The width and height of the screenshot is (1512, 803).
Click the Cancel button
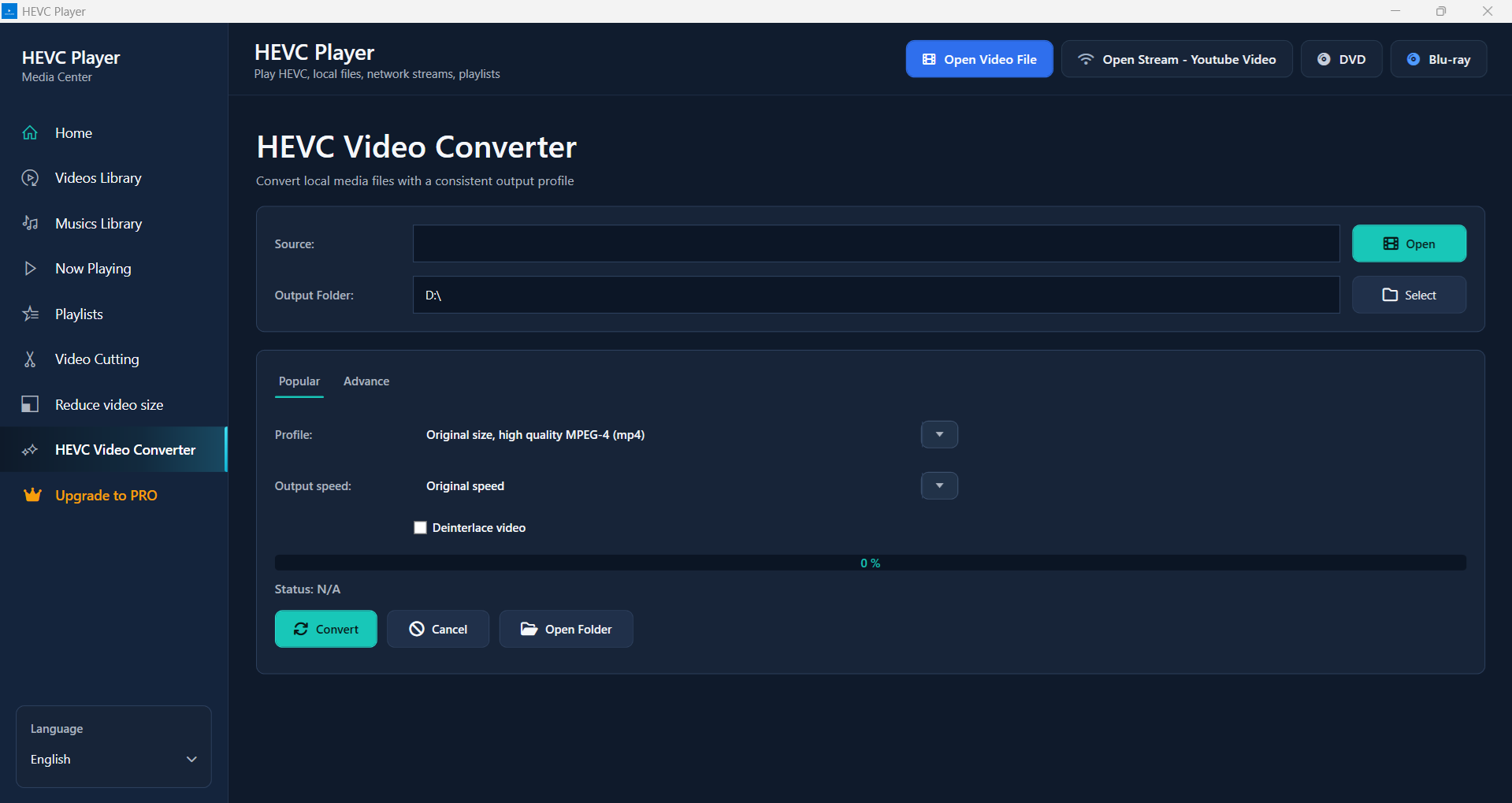coord(438,629)
